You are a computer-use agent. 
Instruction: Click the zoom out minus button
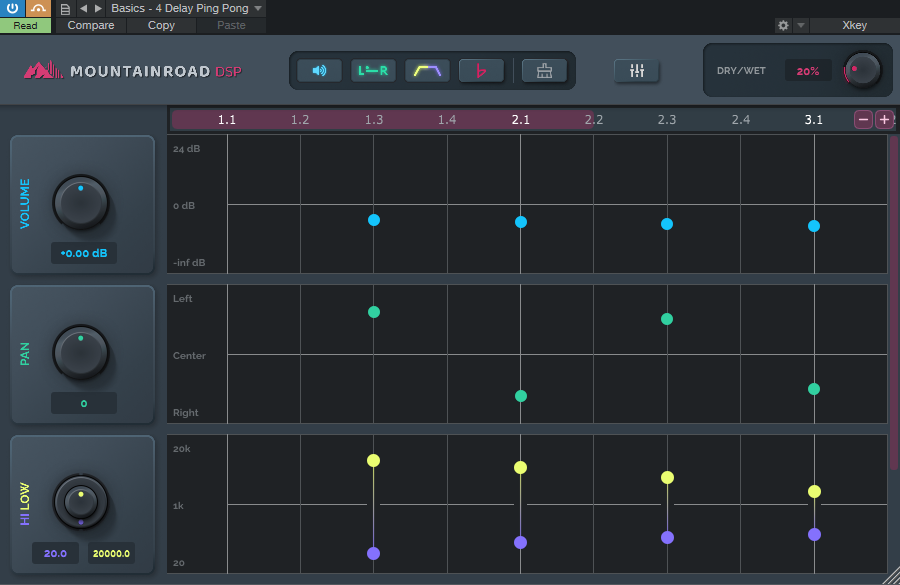click(863, 120)
